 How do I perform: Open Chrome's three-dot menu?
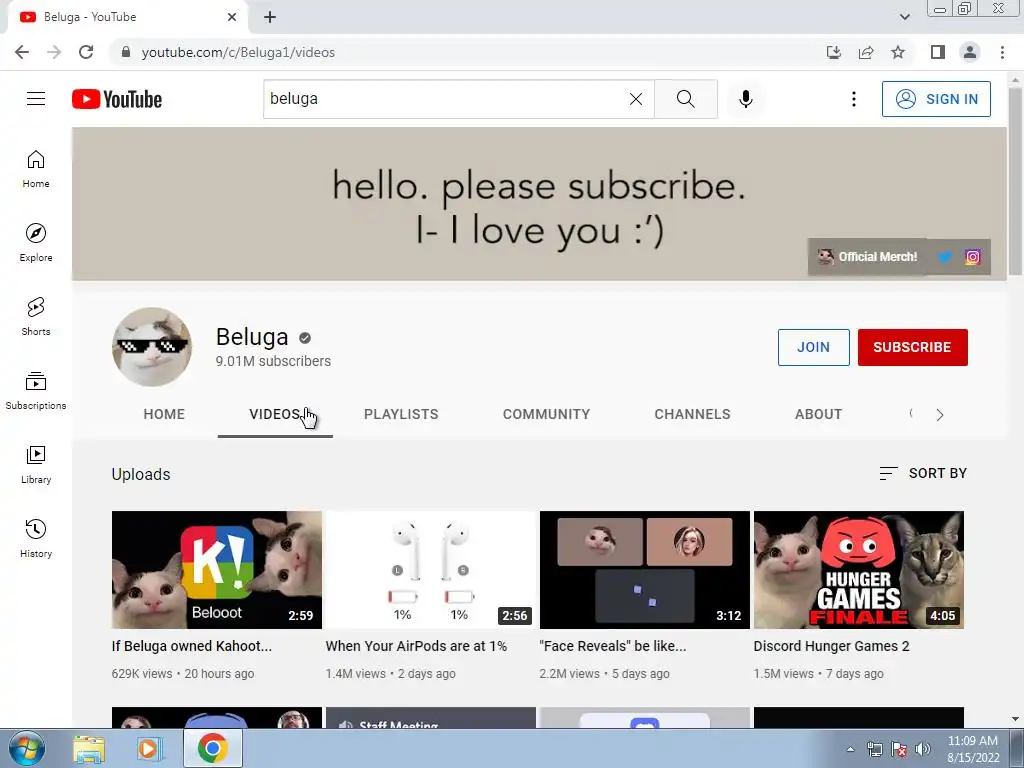coord(1002,52)
